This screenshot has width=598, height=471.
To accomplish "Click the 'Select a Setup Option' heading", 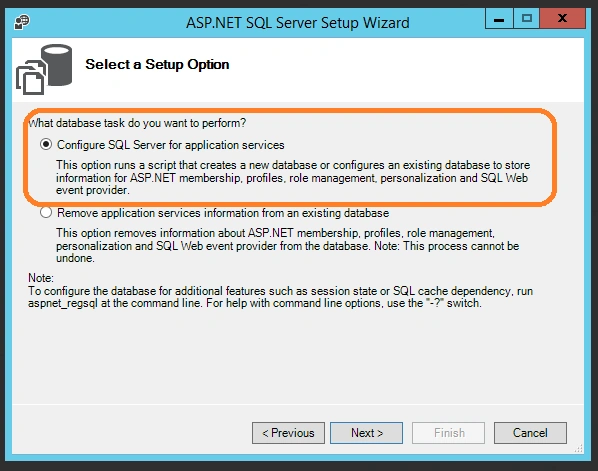I will (157, 64).
